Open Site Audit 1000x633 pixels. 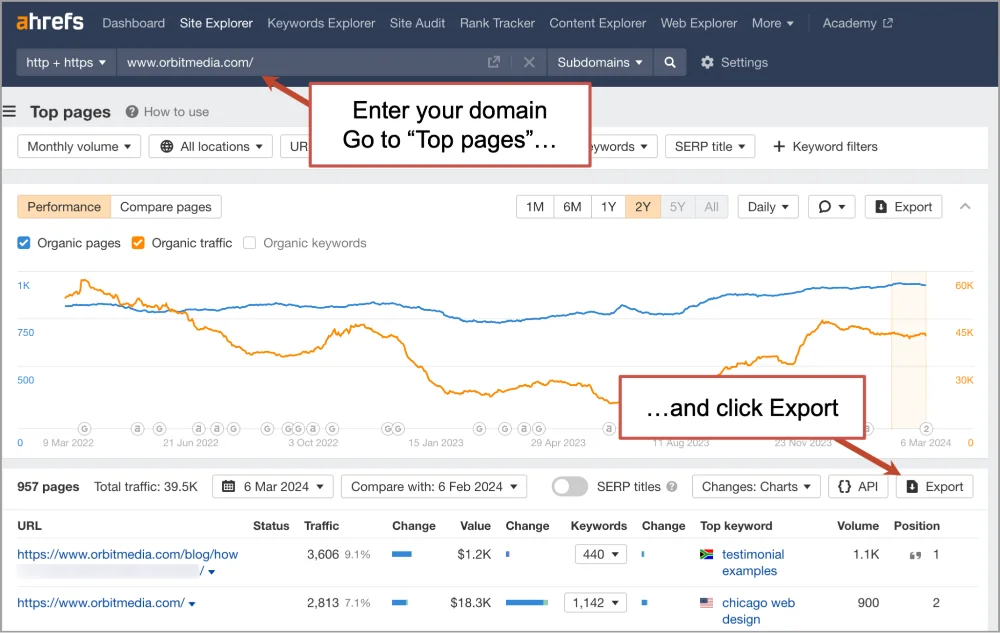tap(417, 23)
